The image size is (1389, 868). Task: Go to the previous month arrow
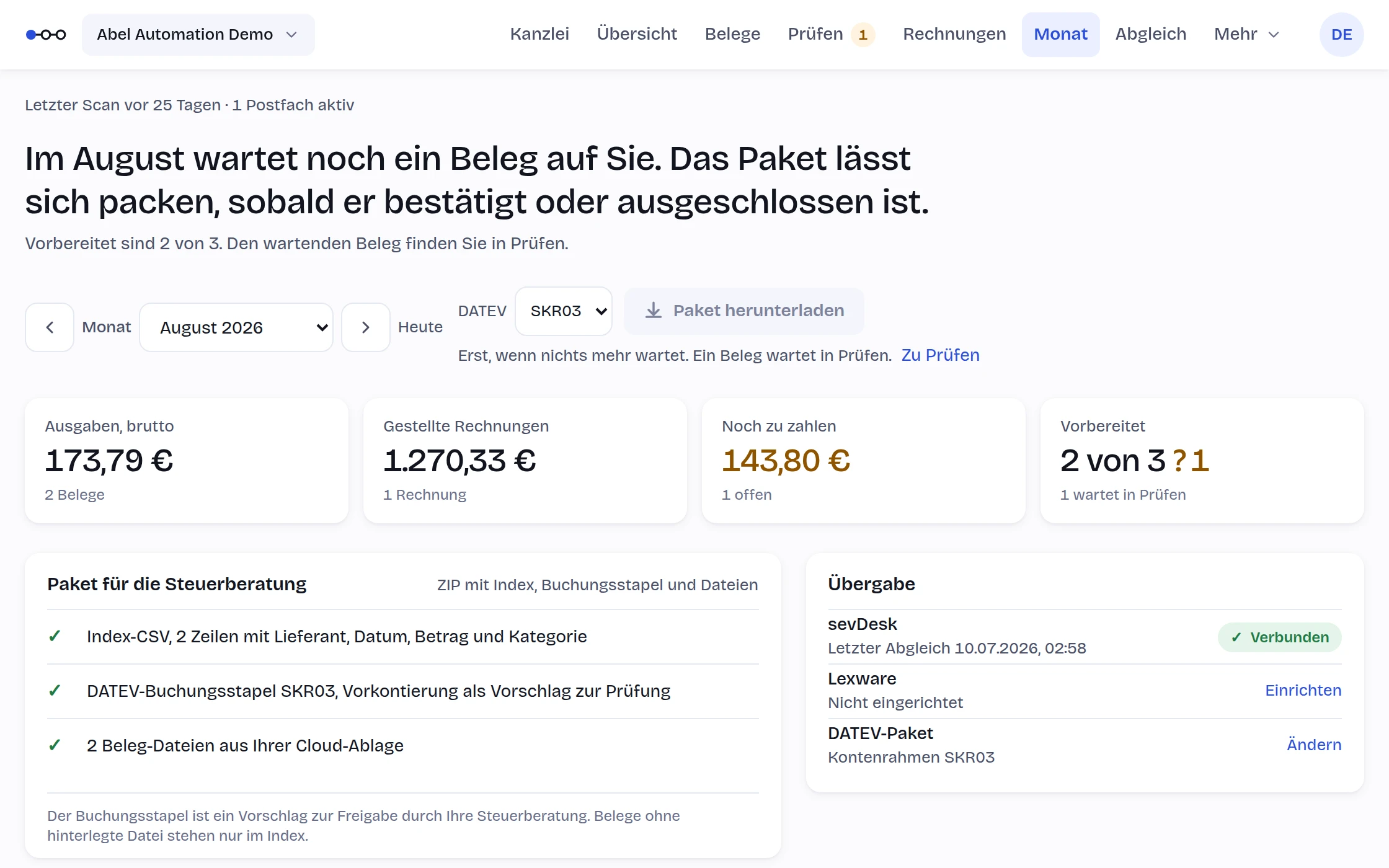point(50,327)
